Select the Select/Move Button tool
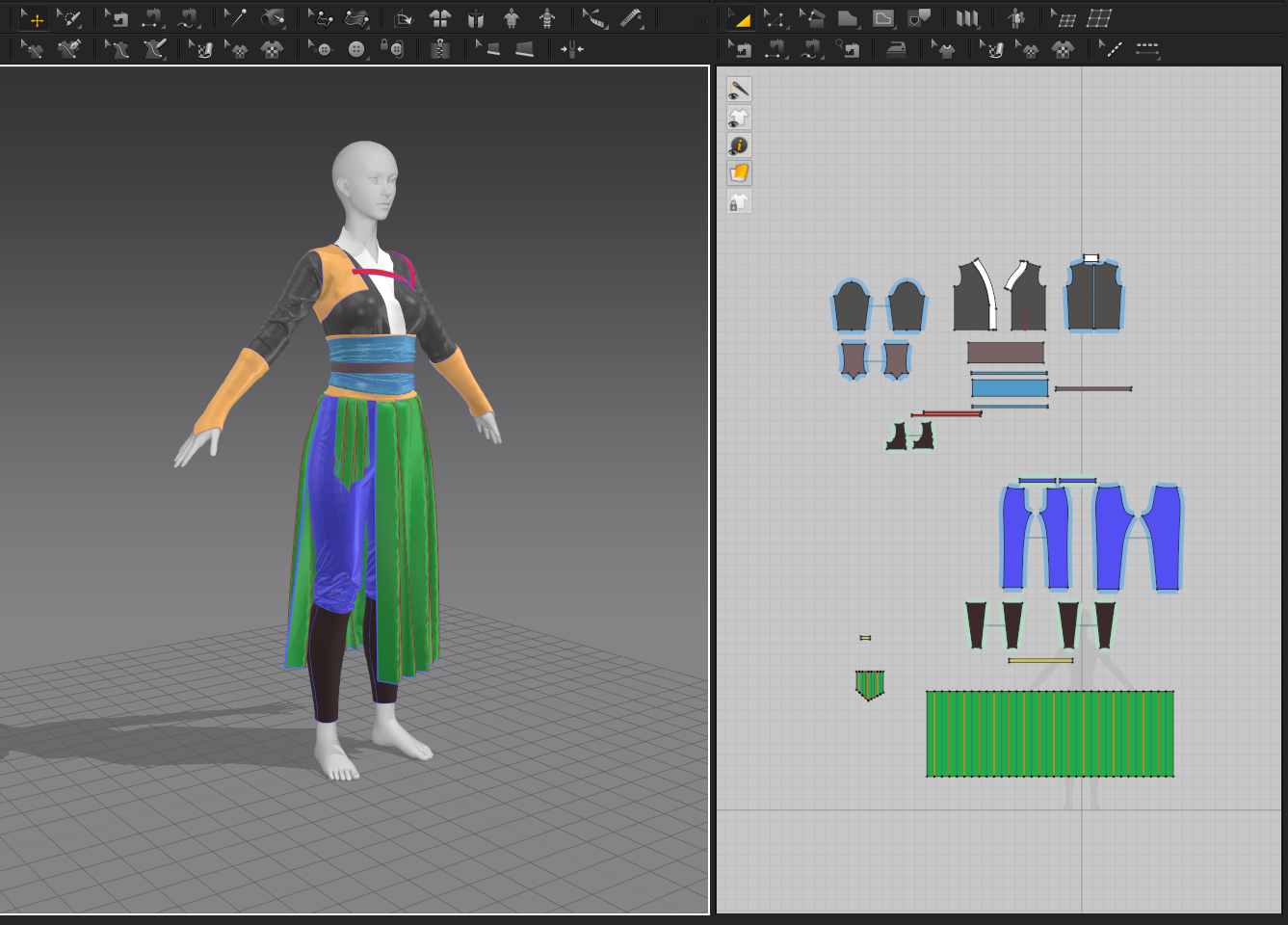The width and height of the screenshot is (1288, 925). click(x=320, y=49)
